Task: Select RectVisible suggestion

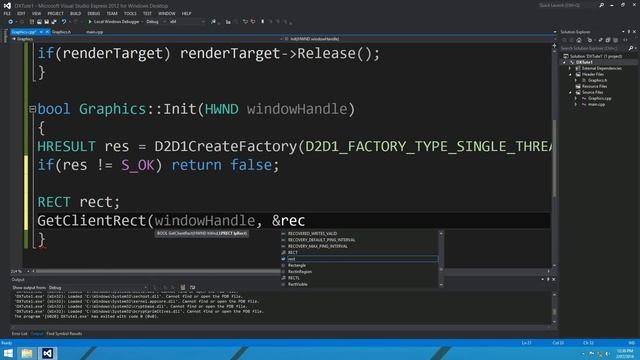Action: (x=298, y=284)
